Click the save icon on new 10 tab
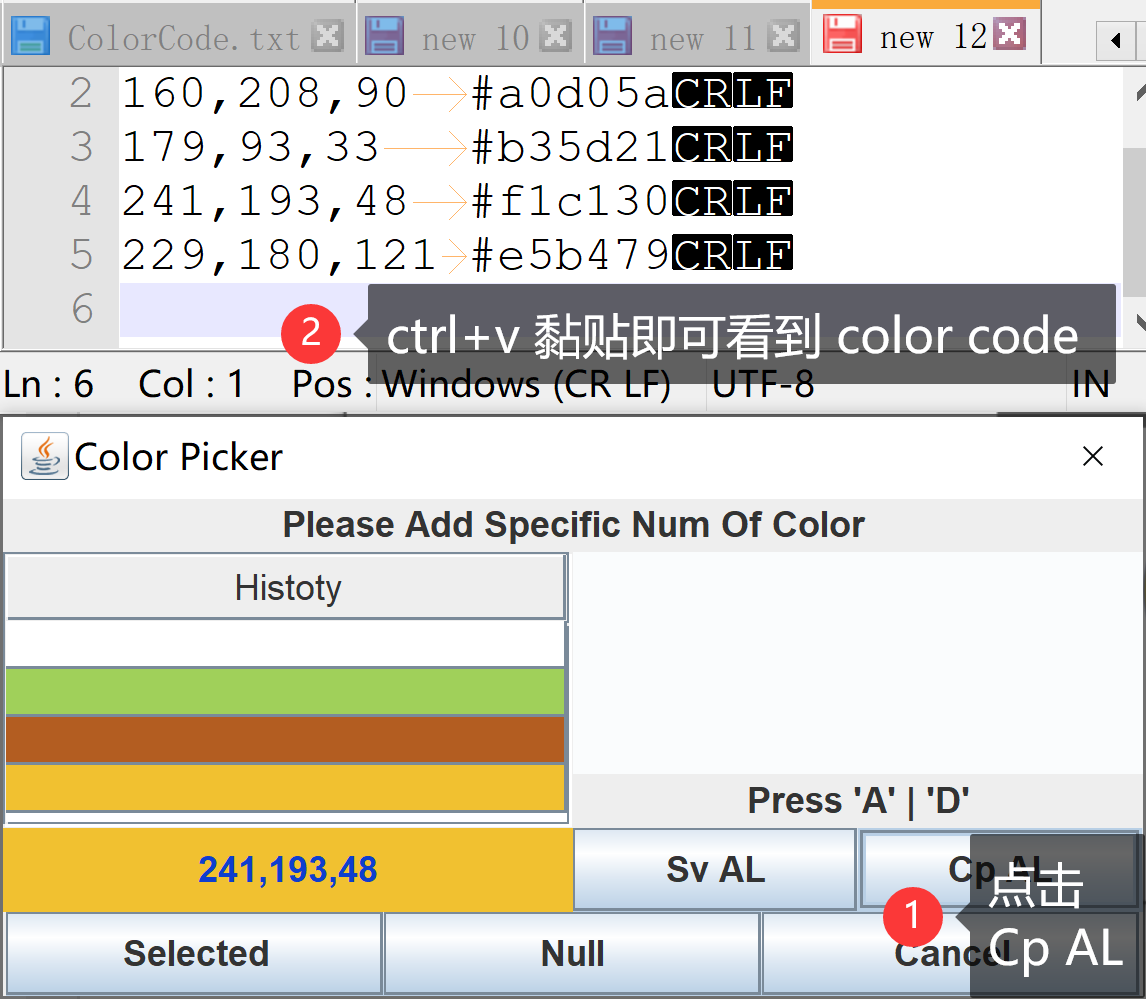The width and height of the screenshot is (1146, 999). tap(384, 36)
